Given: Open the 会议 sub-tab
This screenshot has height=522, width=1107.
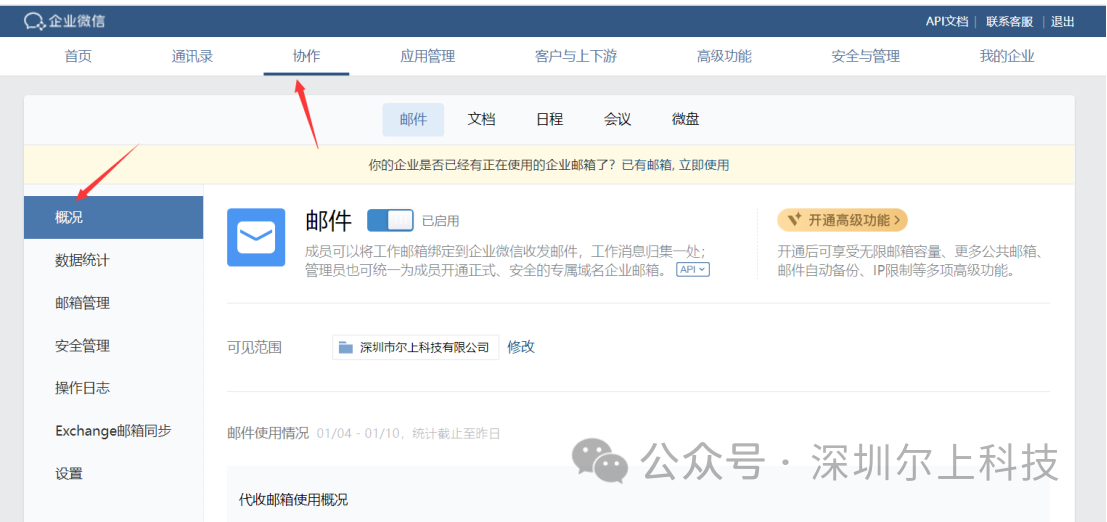Looking at the screenshot, I should [x=617, y=119].
